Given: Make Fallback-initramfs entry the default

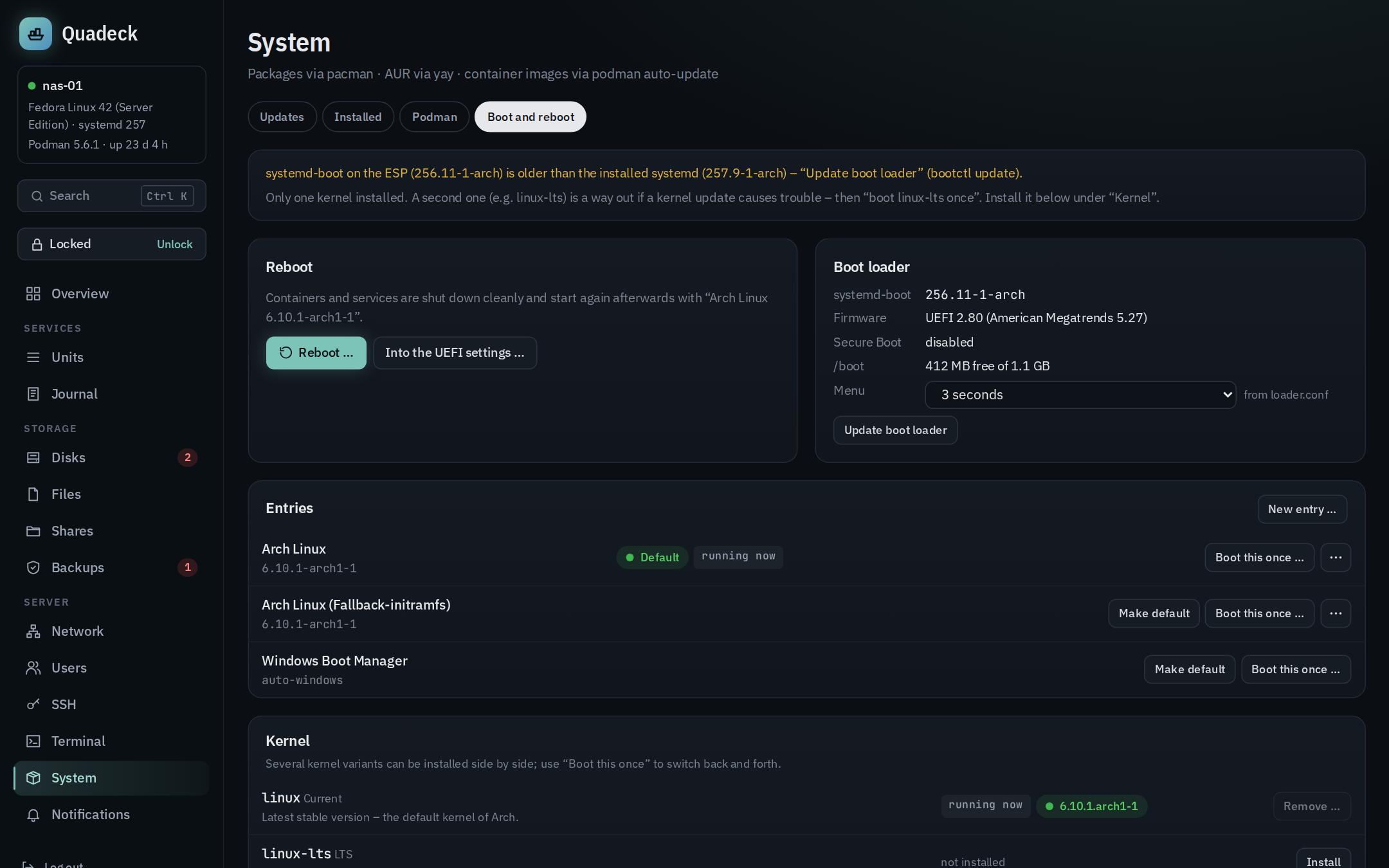Looking at the screenshot, I should 1154,613.
